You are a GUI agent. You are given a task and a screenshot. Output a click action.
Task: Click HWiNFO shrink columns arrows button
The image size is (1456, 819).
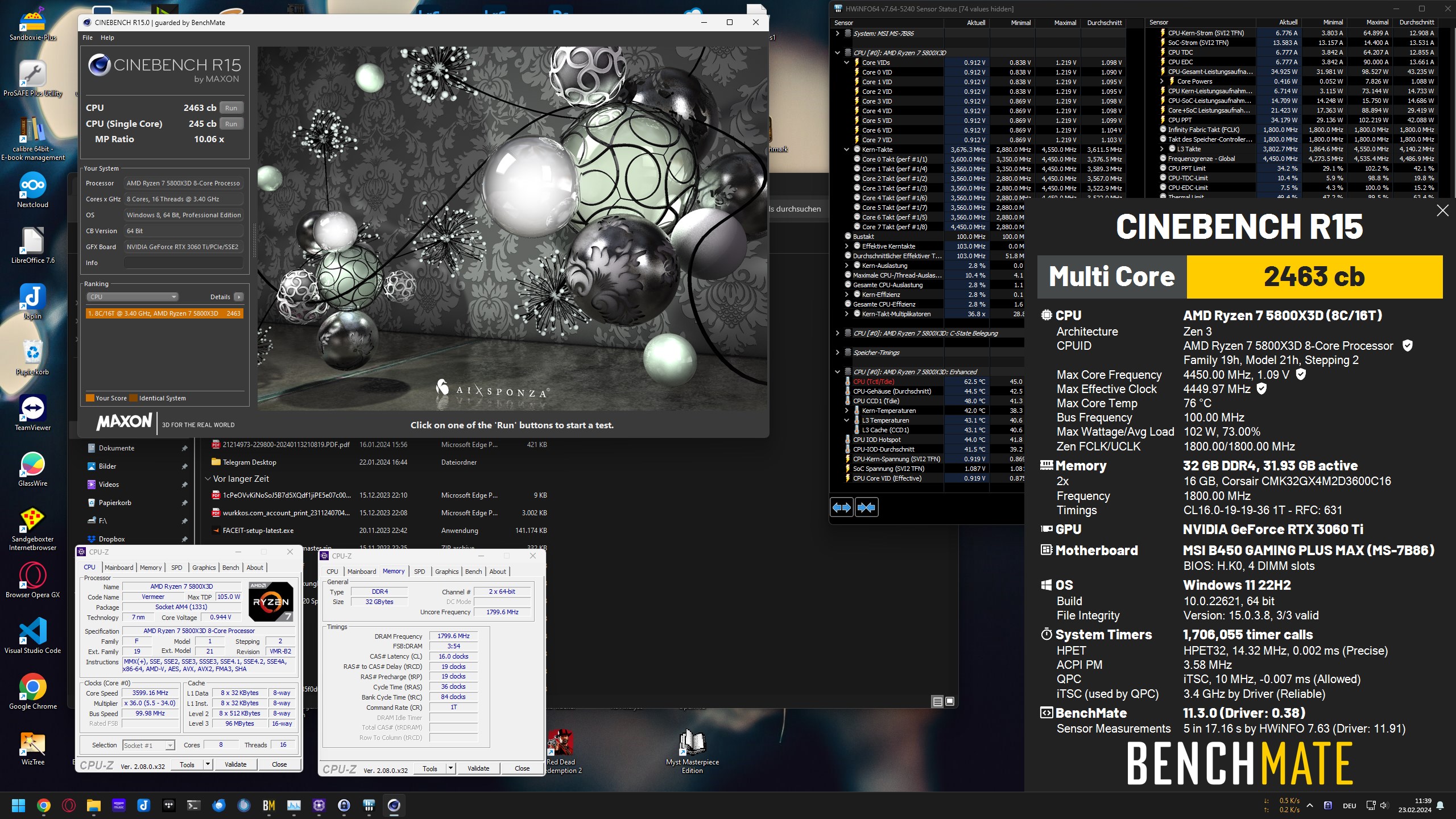coord(866,507)
